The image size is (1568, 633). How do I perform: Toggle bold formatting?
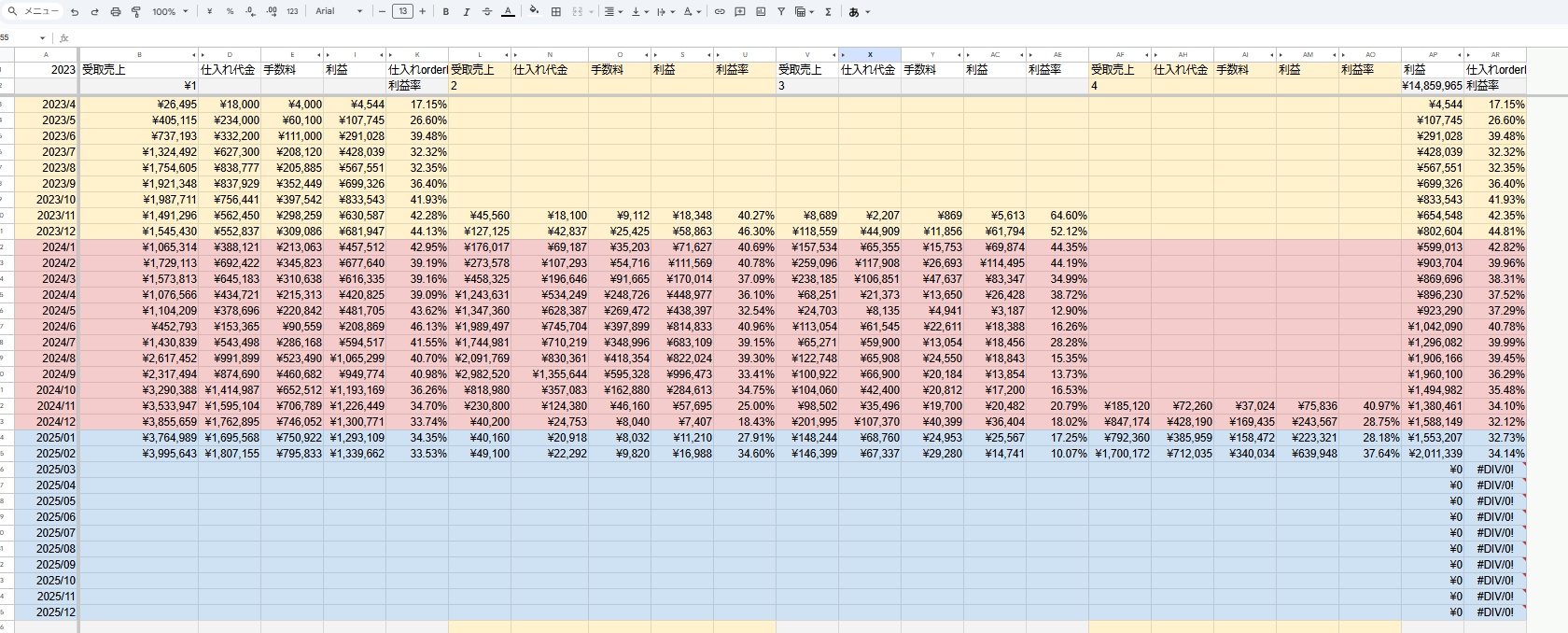(x=446, y=11)
